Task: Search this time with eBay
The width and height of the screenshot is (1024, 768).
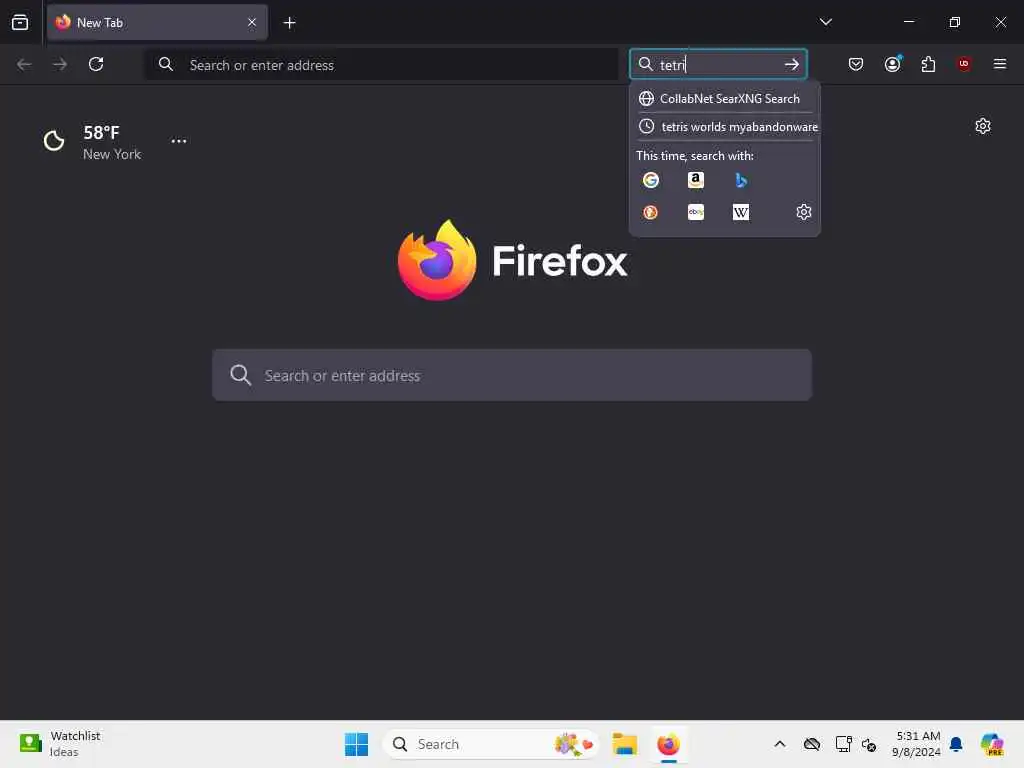Action: 696,212
